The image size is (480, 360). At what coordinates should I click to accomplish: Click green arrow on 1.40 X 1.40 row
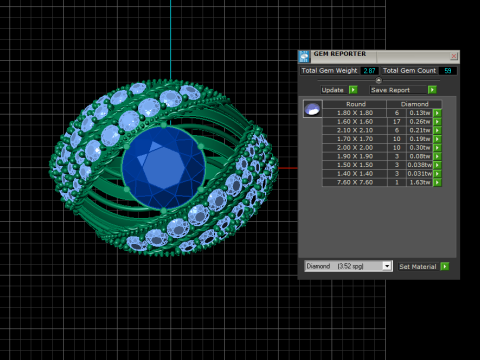coord(437,174)
